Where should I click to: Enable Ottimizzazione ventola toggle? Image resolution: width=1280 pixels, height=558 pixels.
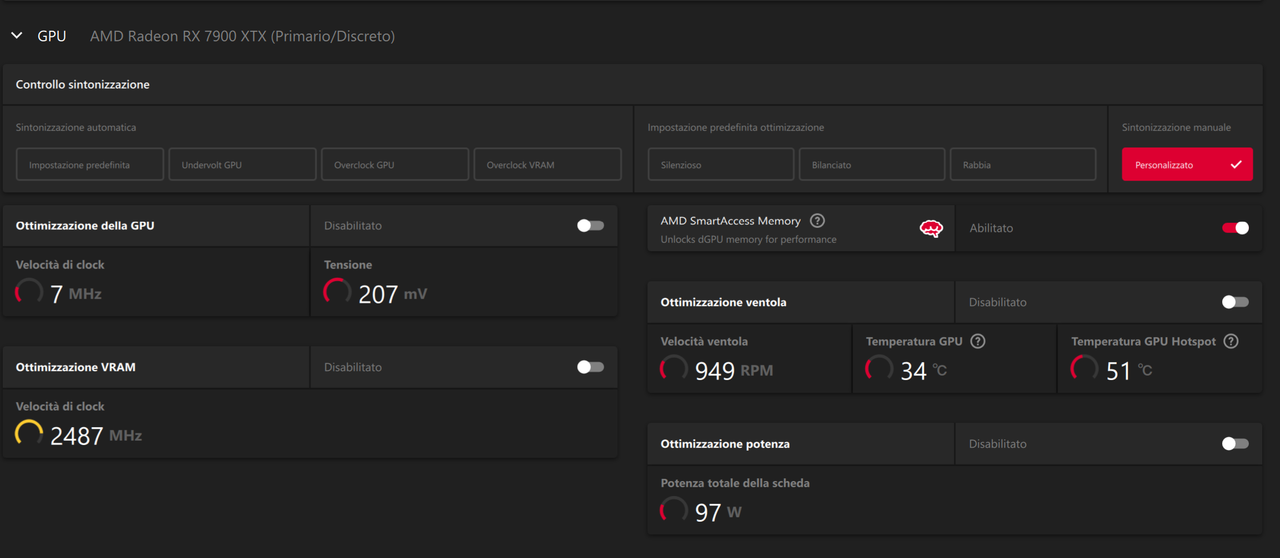1235,302
